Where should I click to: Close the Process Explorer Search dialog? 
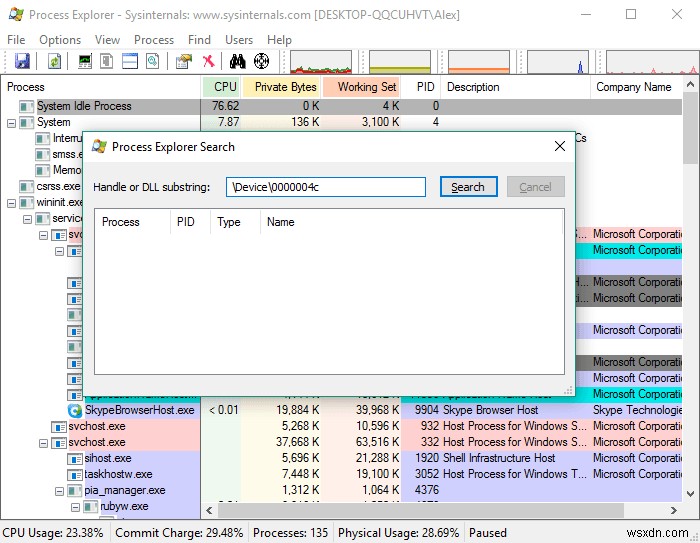[x=560, y=146]
